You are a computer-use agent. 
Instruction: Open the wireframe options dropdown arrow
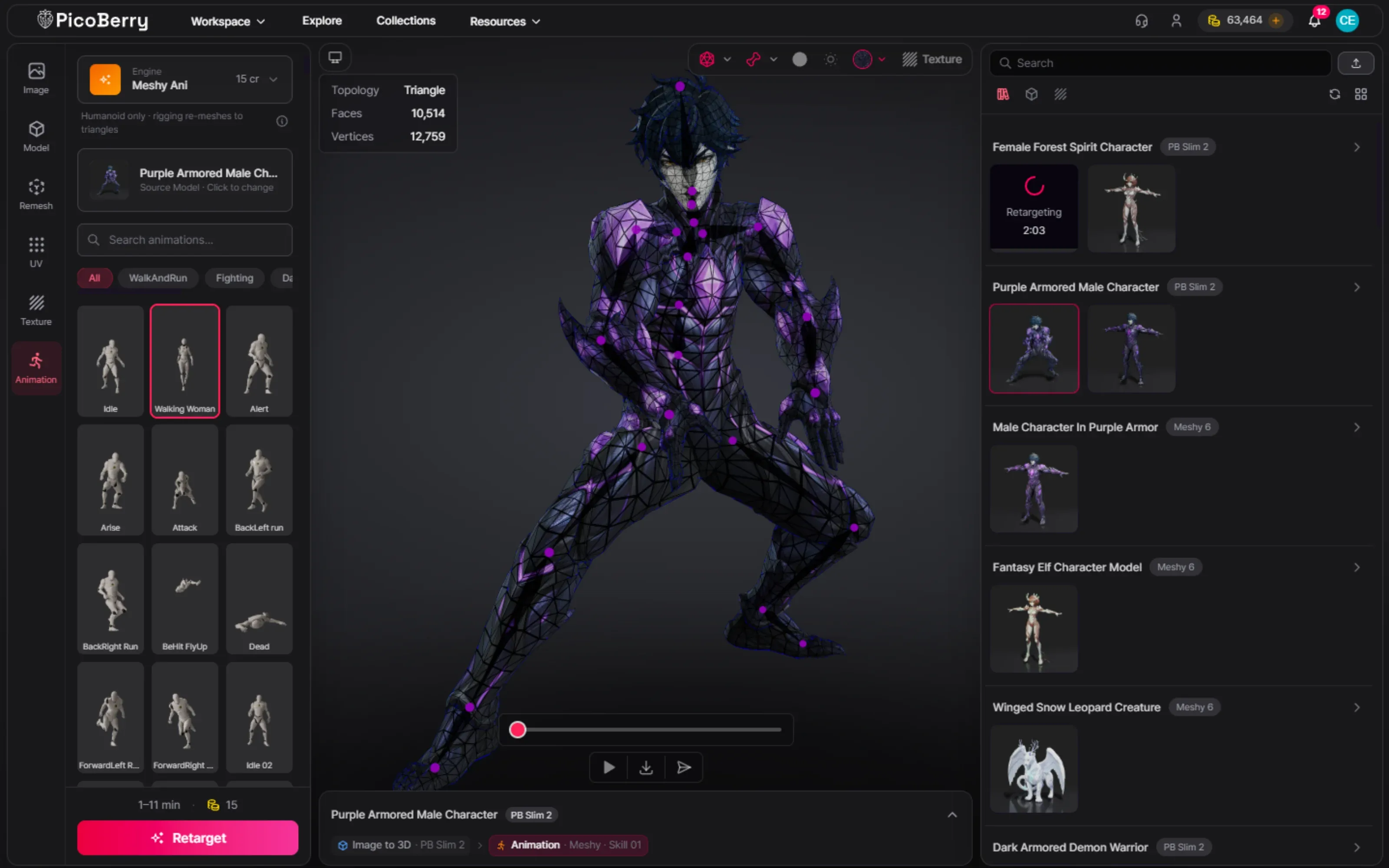pyautogui.click(x=727, y=59)
